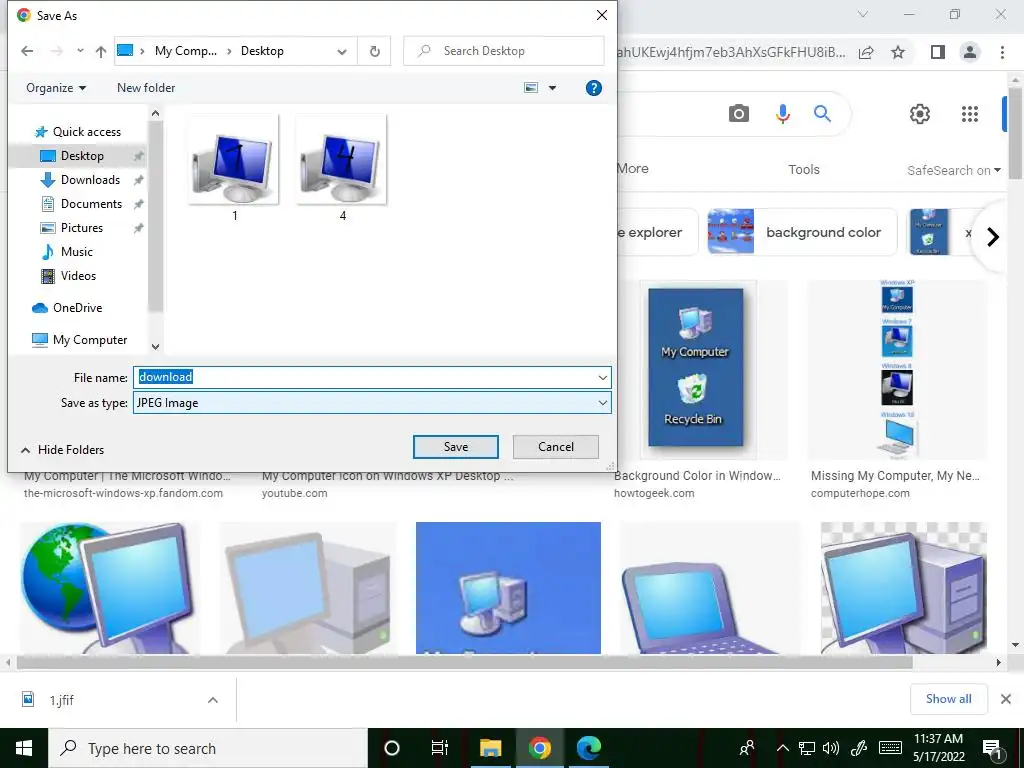Image resolution: width=1024 pixels, height=768 pixels.
Task: Change the view layout icon
Action: click(531, 88)
